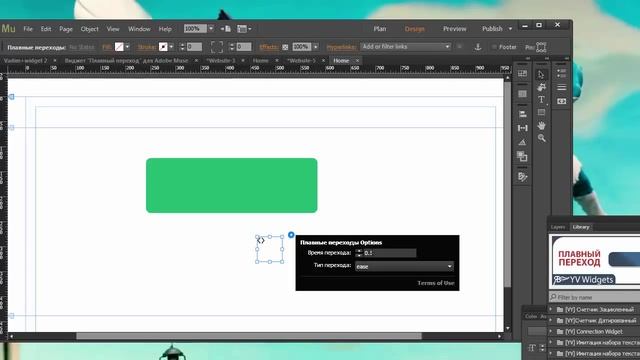Close the active Home document tab
The height and width of the screenshot is (360, 640).
click(x=357, y=60)
